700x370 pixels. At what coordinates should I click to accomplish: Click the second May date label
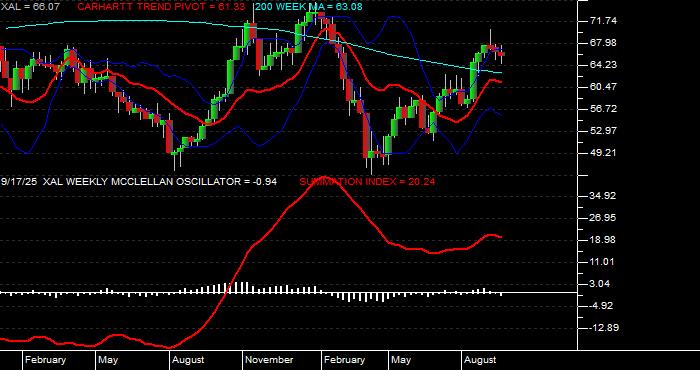point(401,360)
